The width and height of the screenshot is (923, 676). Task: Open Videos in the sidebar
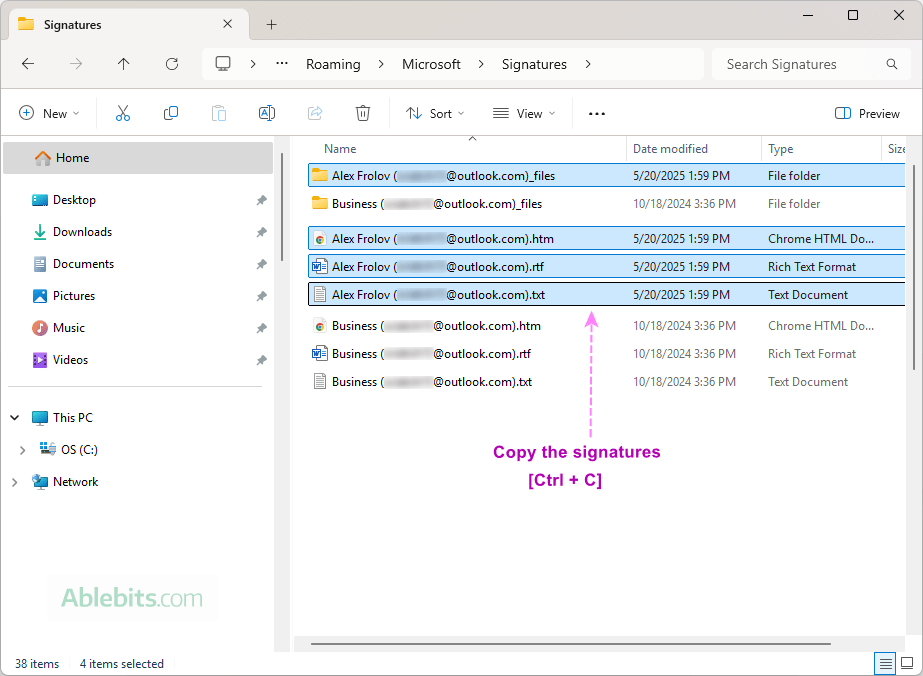(x=70, y=360)
